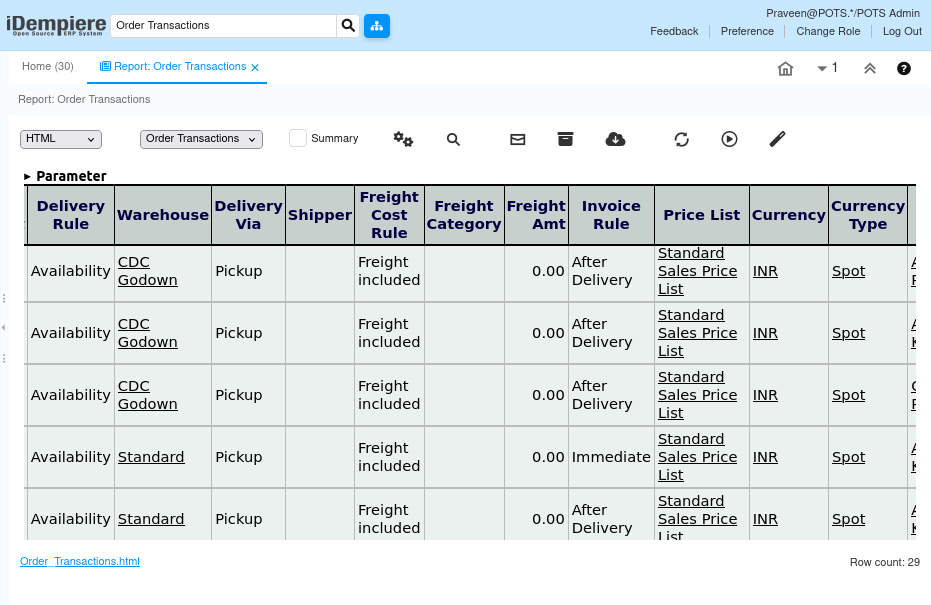This screenshot has height=605, width=931.
Task: Re-run report with play circle icon
Action: coord(729,139)
